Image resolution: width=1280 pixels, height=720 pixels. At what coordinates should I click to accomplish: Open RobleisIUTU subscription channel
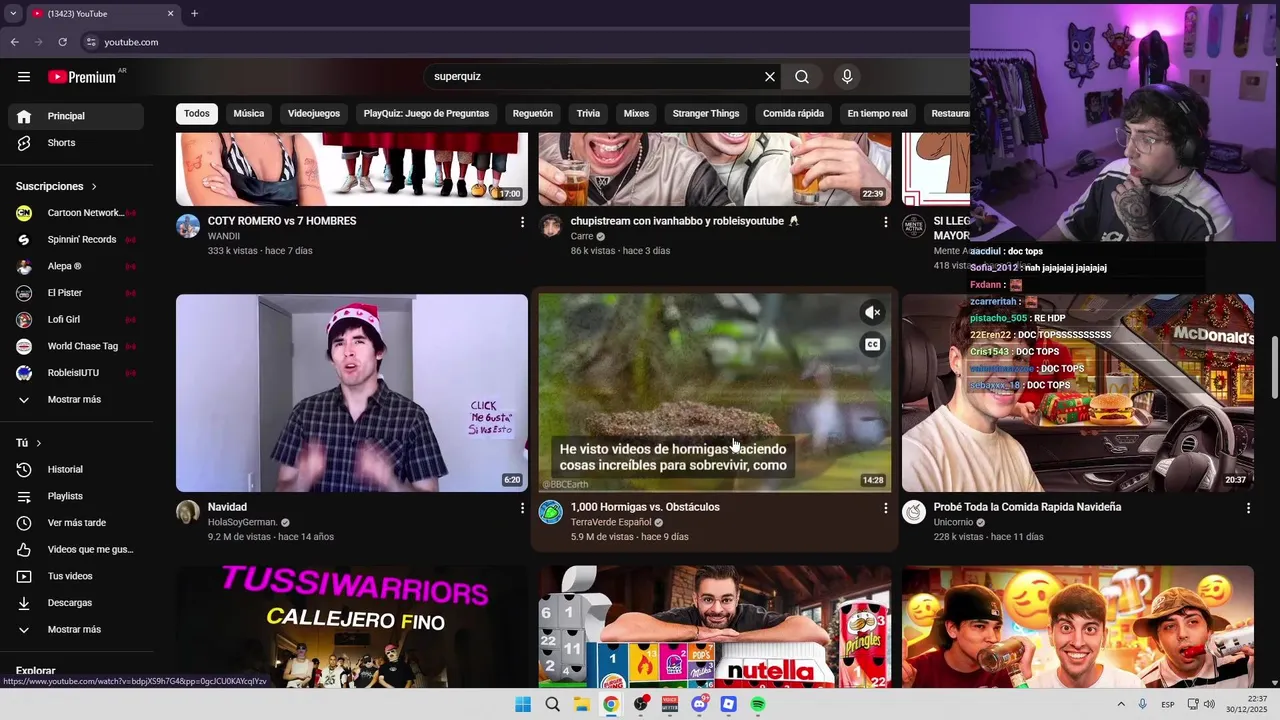[76, 373]
